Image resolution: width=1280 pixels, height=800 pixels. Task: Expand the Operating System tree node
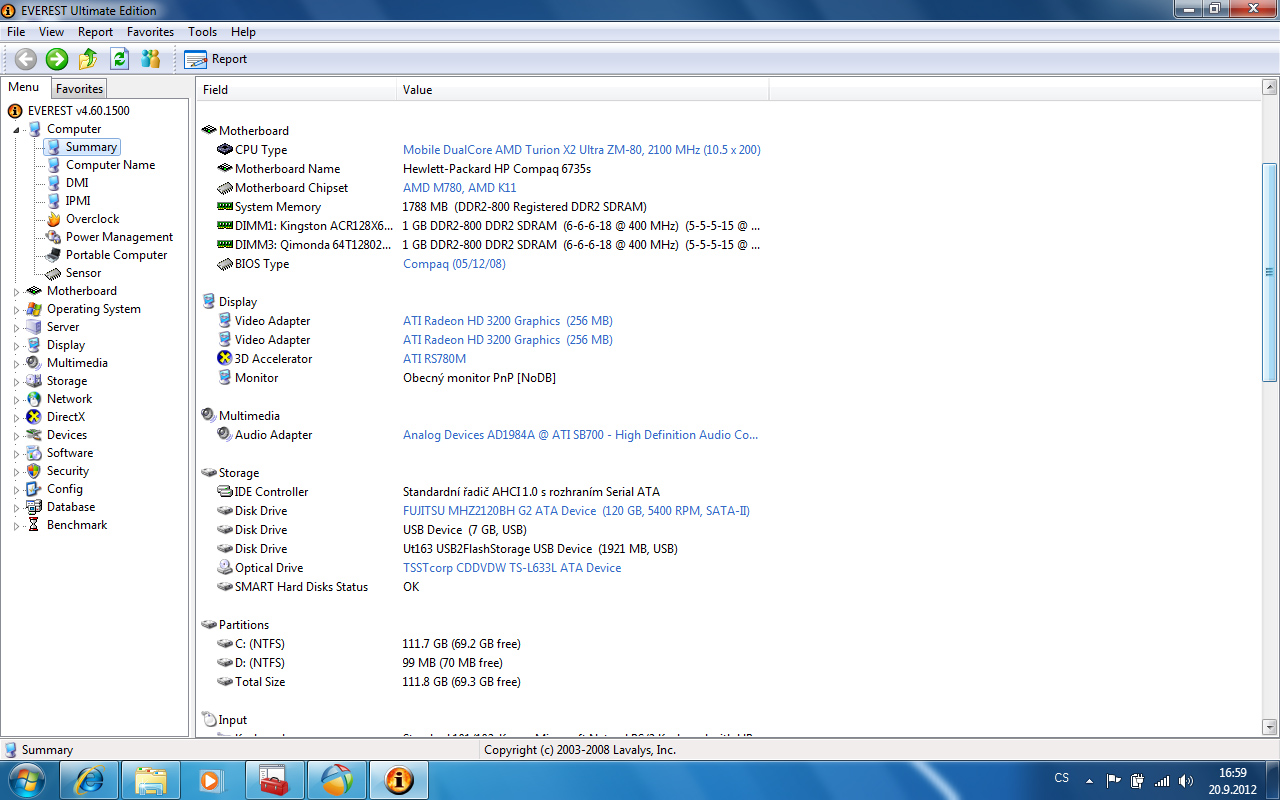coord(16,310)
